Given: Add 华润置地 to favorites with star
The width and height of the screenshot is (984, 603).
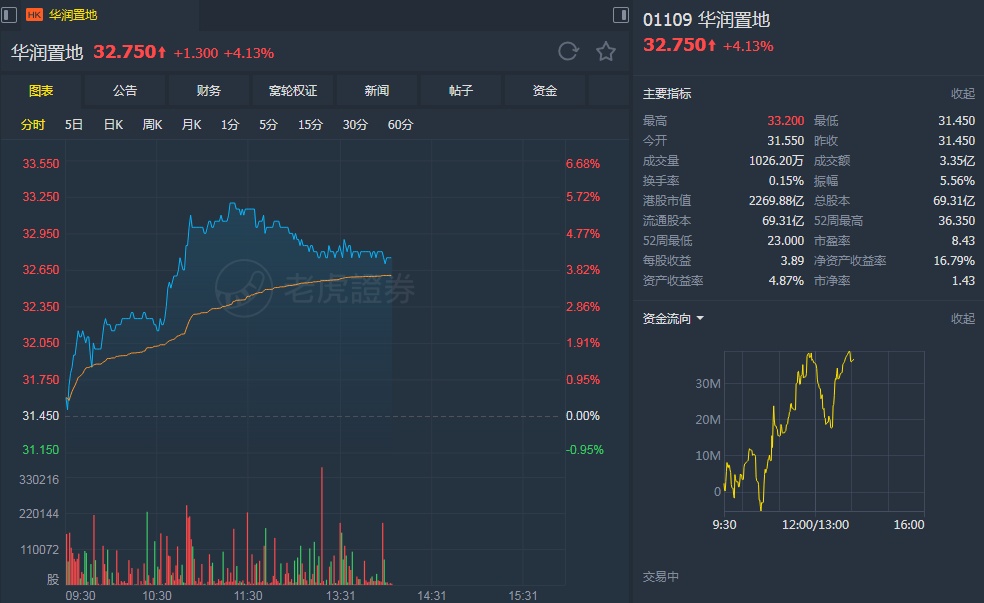Looking at the screenshot, I should [606, 52].
